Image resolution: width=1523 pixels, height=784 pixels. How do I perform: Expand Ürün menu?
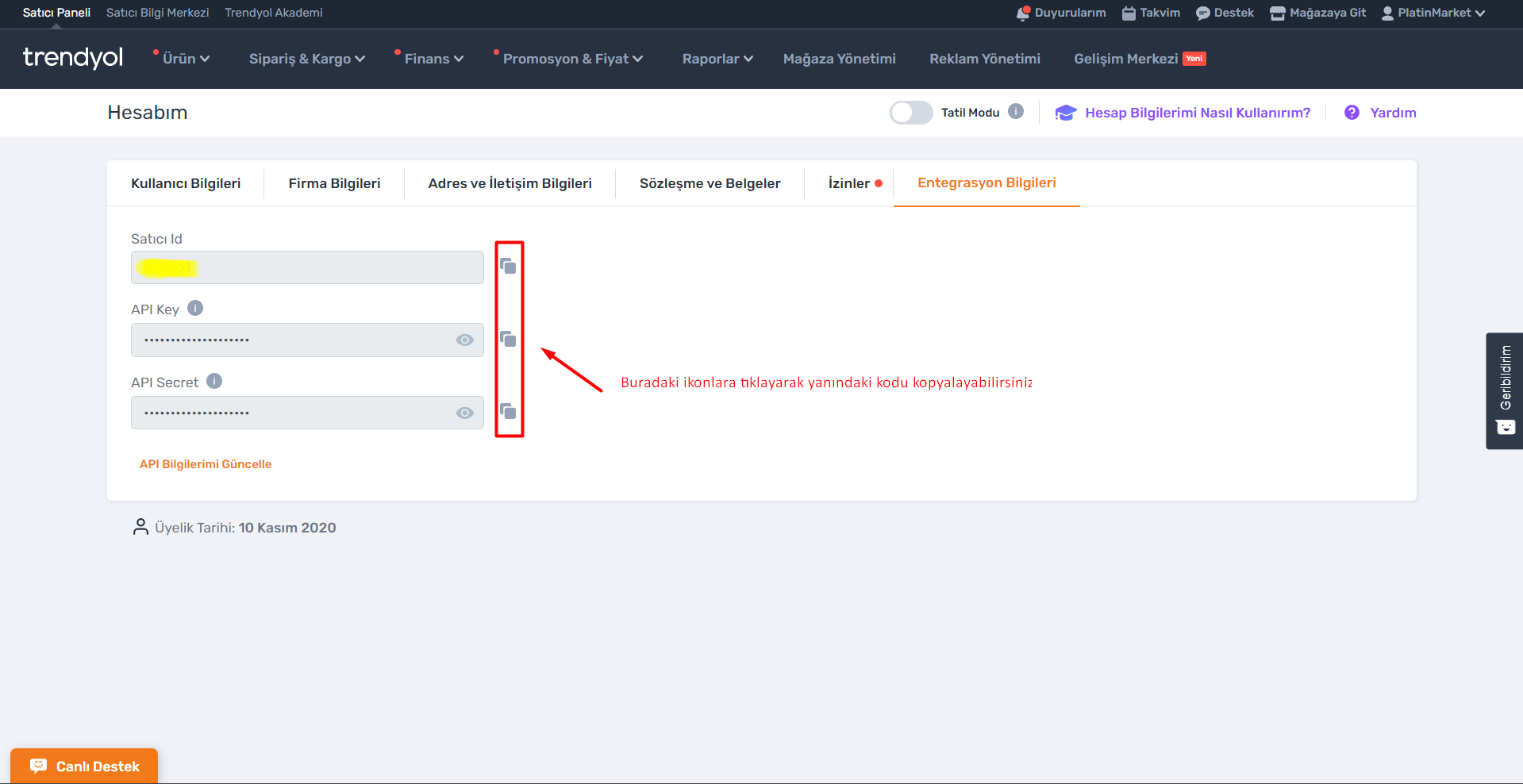click(x=186, y=59)
